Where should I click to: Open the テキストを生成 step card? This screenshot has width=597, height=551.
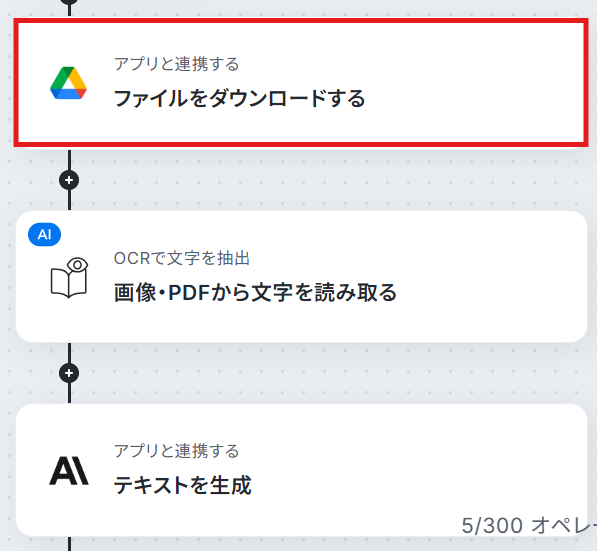[301, 470]
